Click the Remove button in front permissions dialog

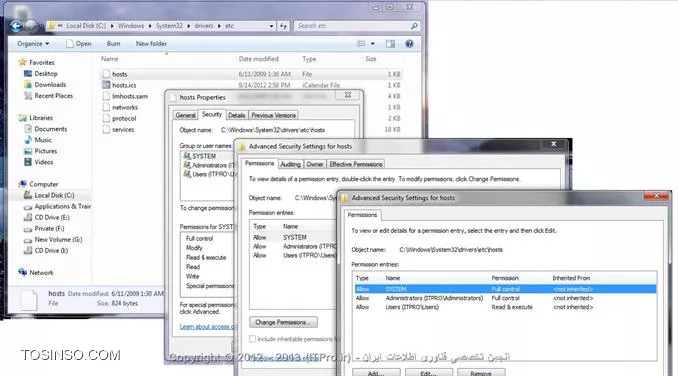[x=481, y=373]
